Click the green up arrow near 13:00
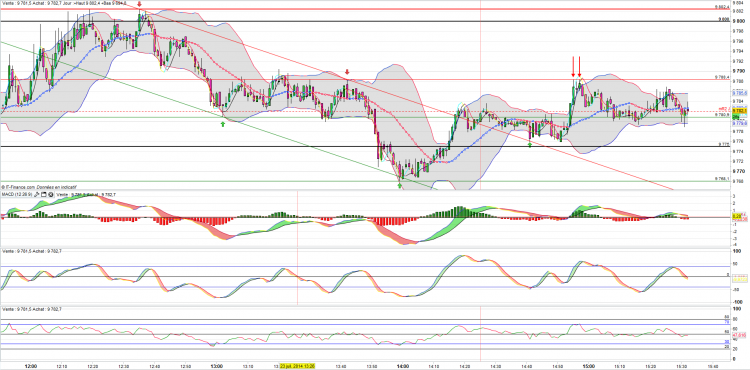The image size is (750, 370). [x=222, y=124]
